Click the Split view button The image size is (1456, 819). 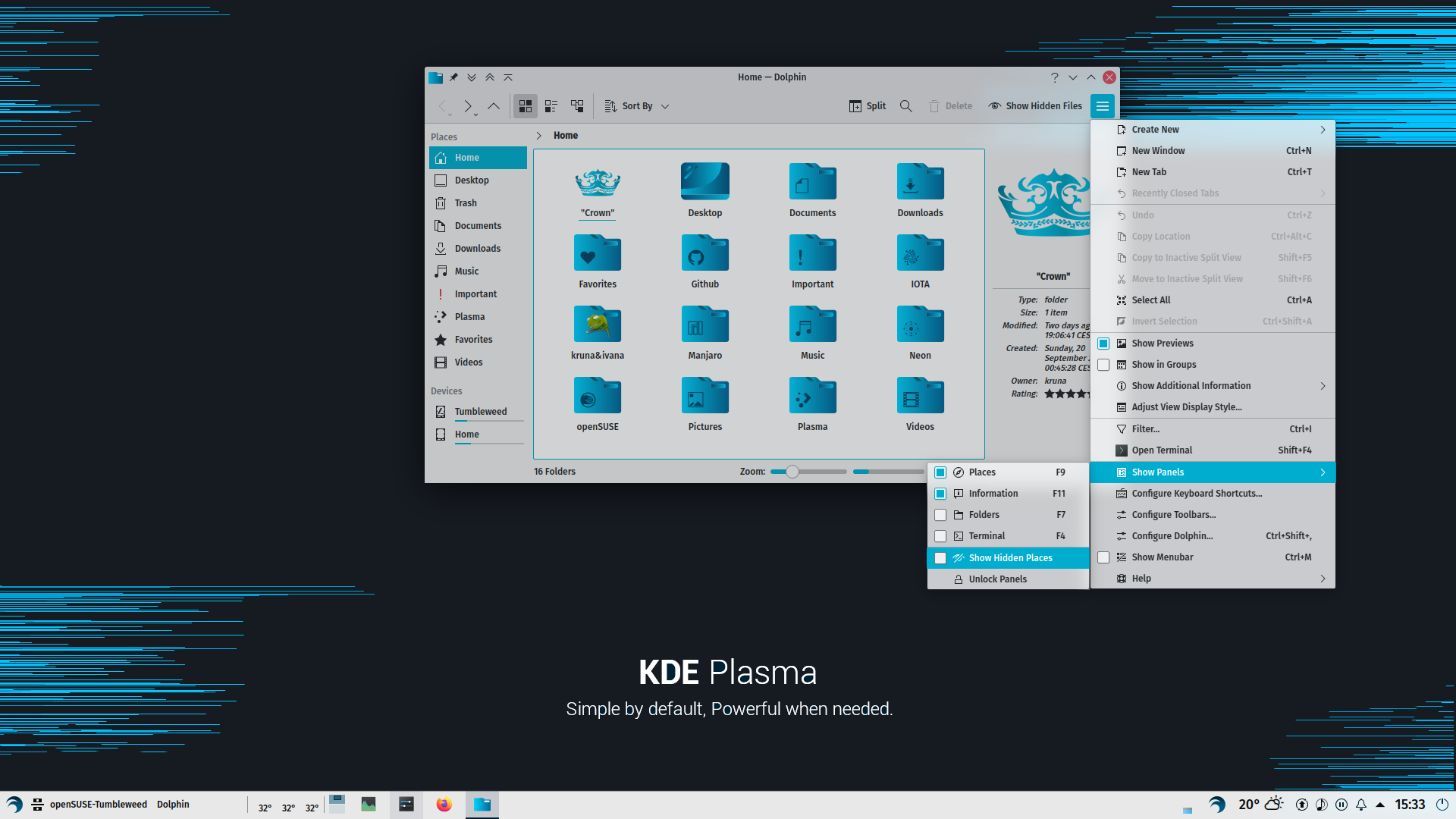(868, 106)
